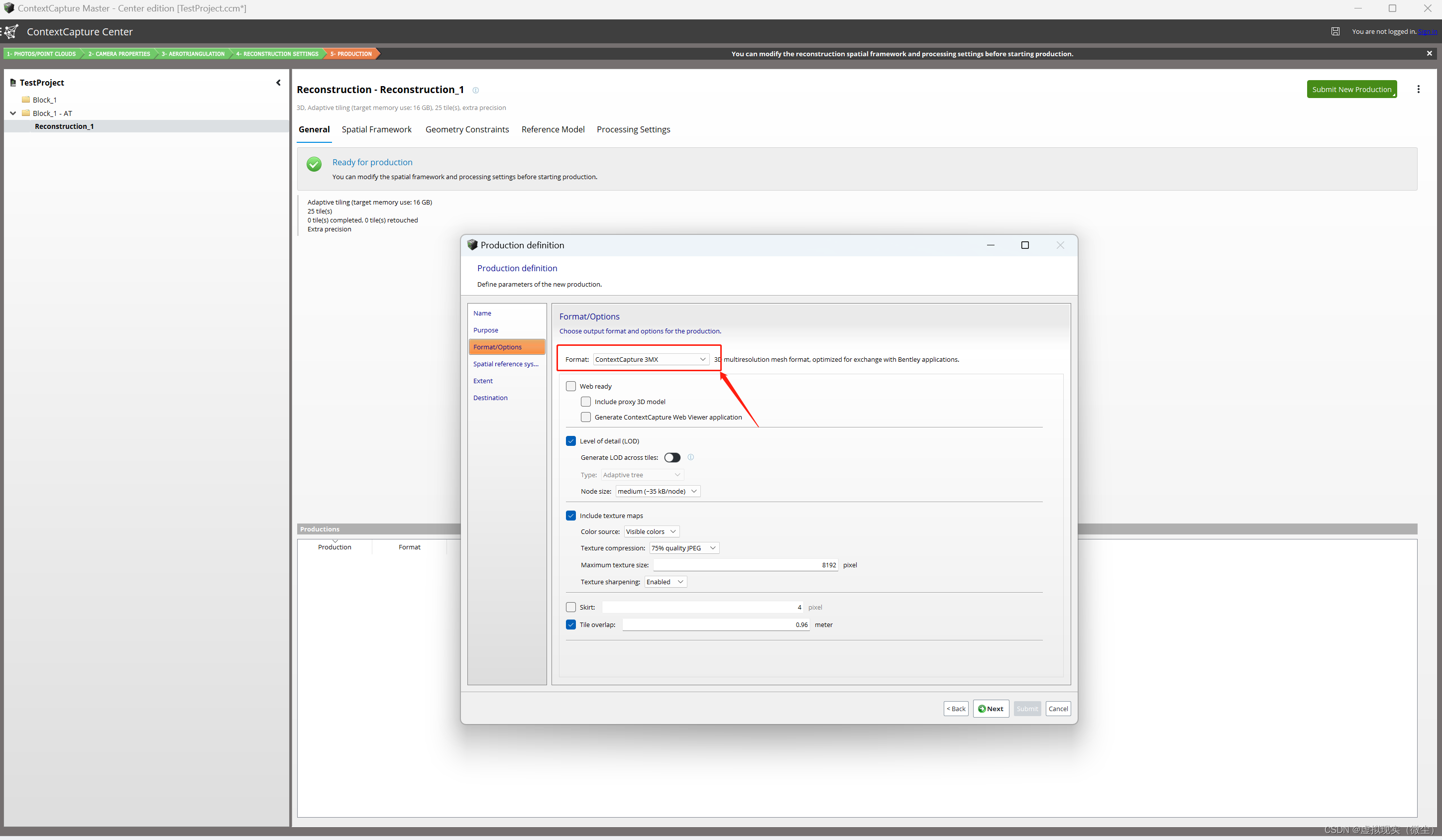Toggle Generate LOD across tiles switch

[672, 457]
